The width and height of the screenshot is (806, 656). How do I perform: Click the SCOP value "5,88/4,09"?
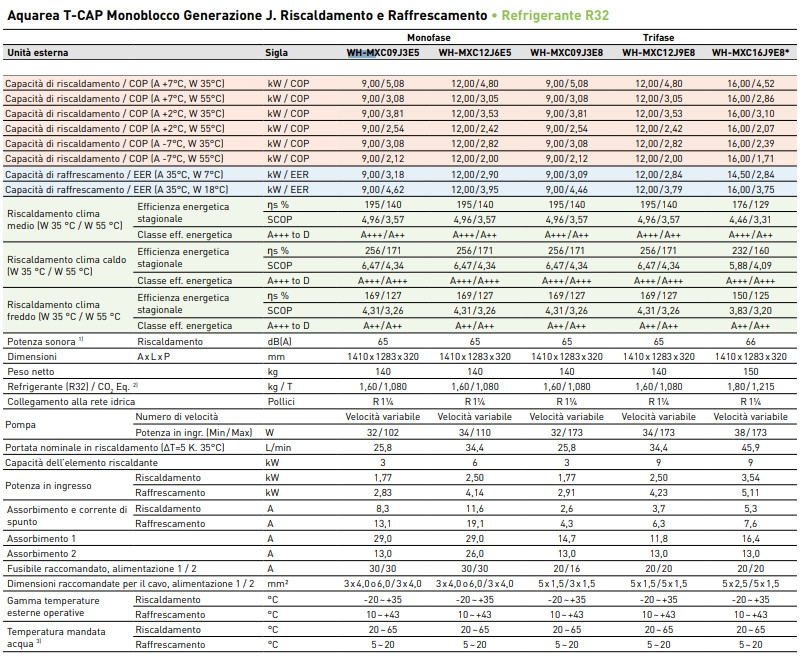pos(750,265)
